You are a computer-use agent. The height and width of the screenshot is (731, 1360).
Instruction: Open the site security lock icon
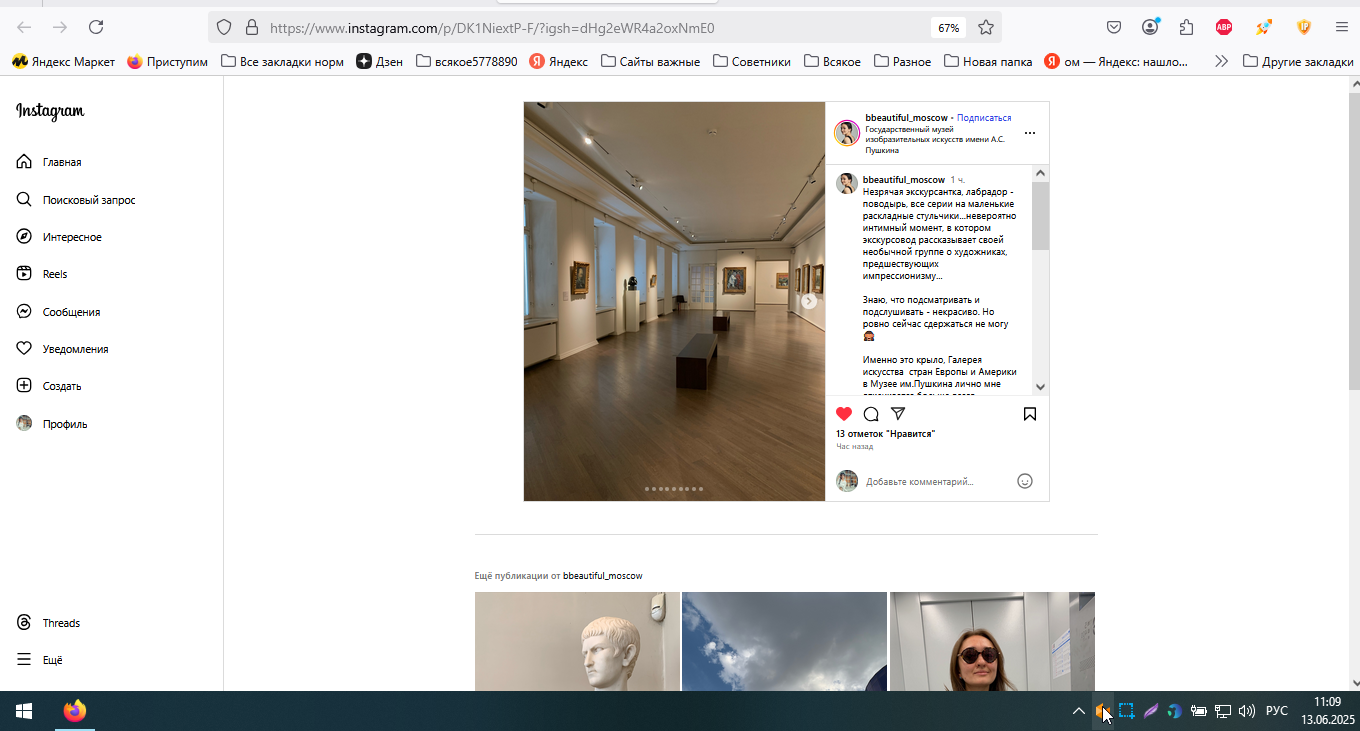(x=251, y=28)
